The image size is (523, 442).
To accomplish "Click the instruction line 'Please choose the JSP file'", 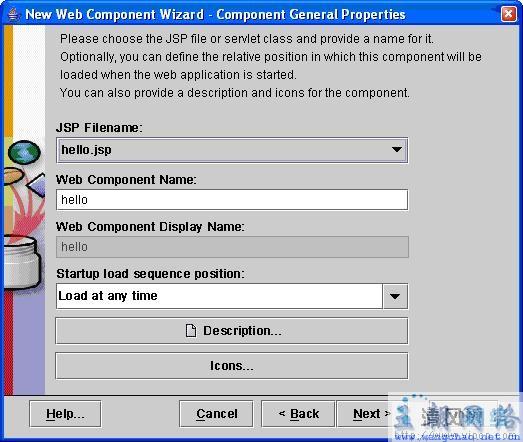I will (247, 39).
